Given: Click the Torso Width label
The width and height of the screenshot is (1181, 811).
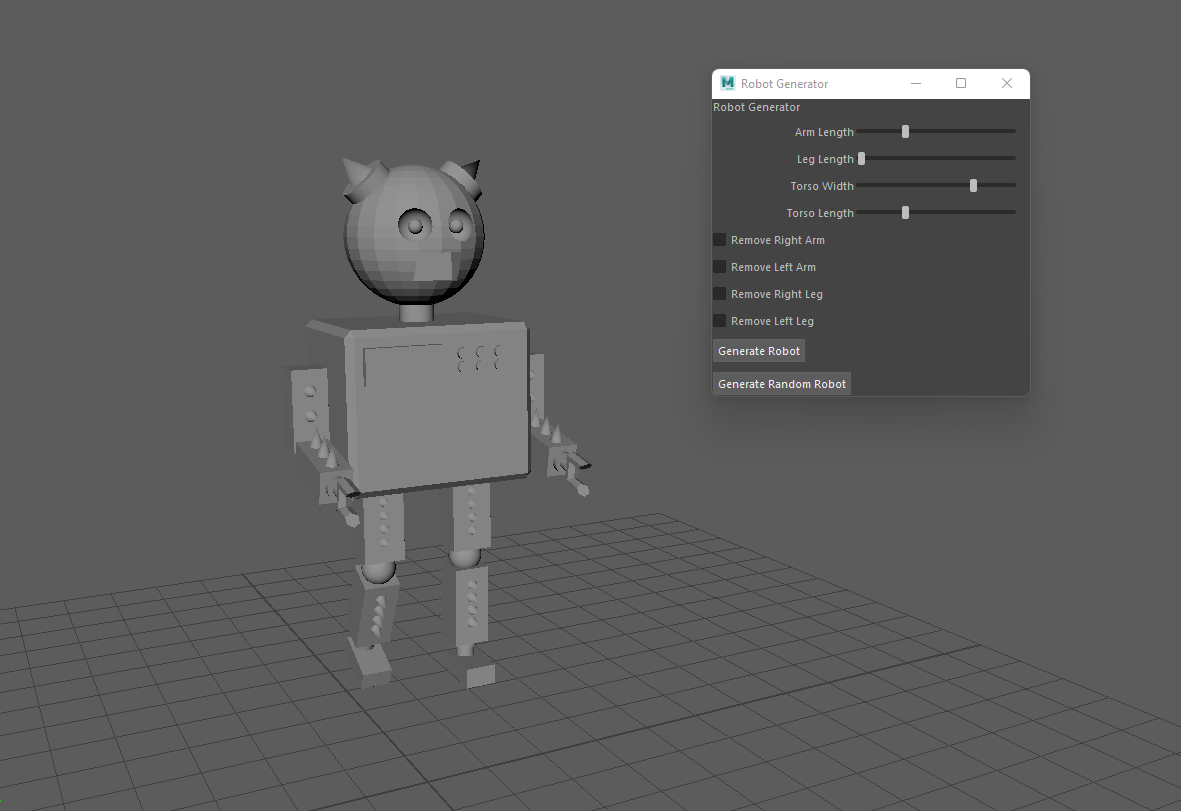Looking at the screenshot, I should [x=822, y=186].
